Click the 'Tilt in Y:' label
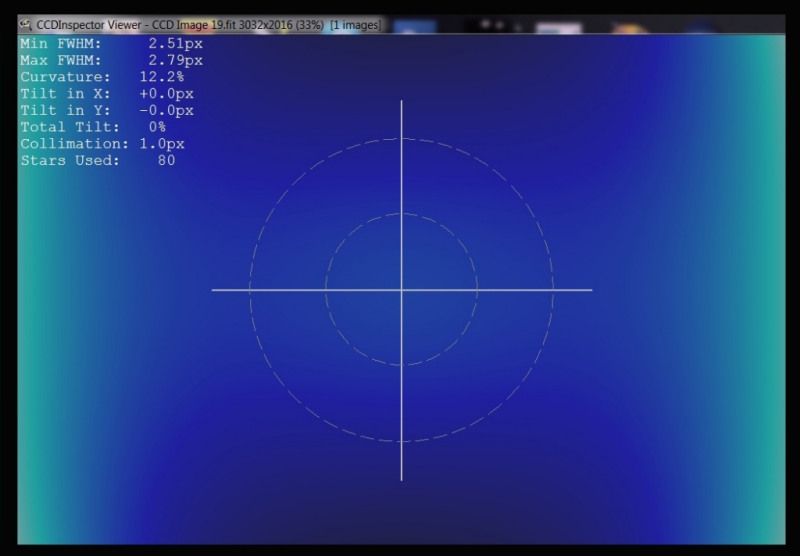Screen dimensions: 800x556 [x=65, y=111]
